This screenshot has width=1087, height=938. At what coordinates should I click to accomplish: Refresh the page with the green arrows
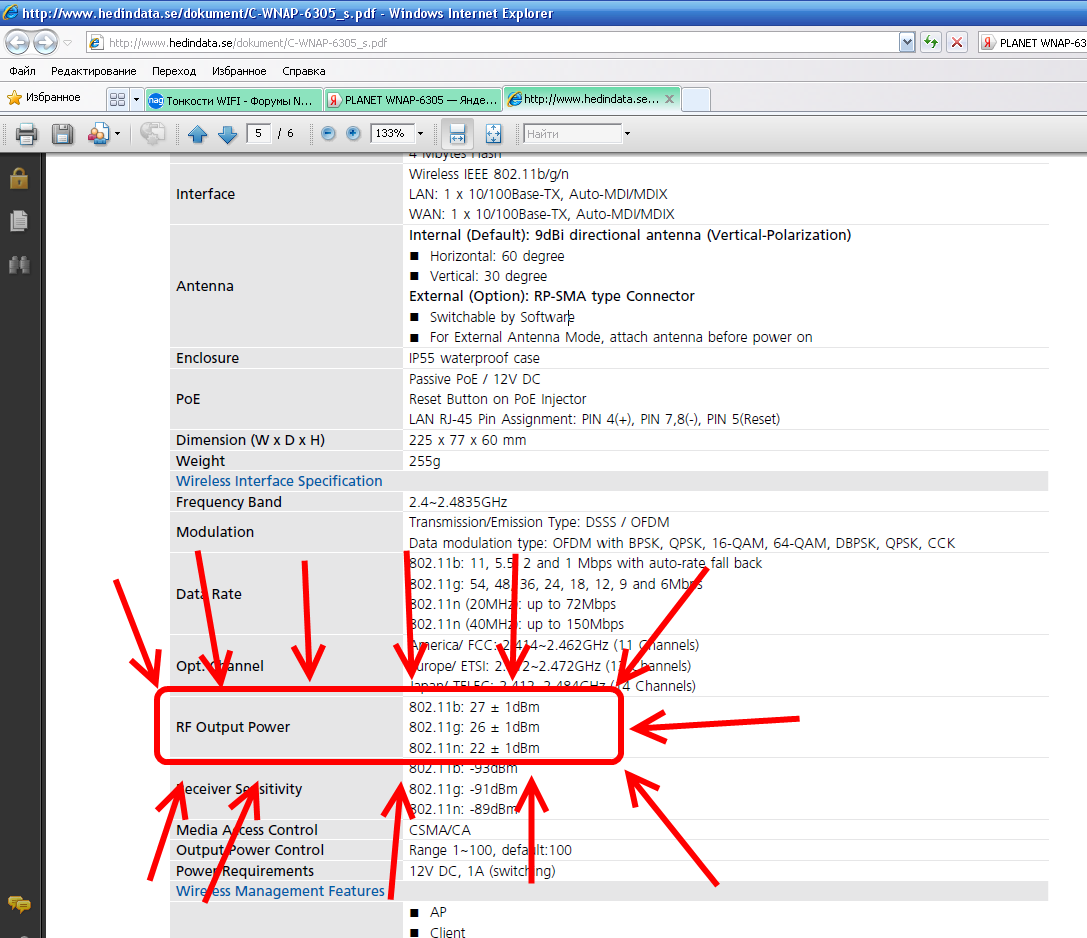tap(931, 42)
